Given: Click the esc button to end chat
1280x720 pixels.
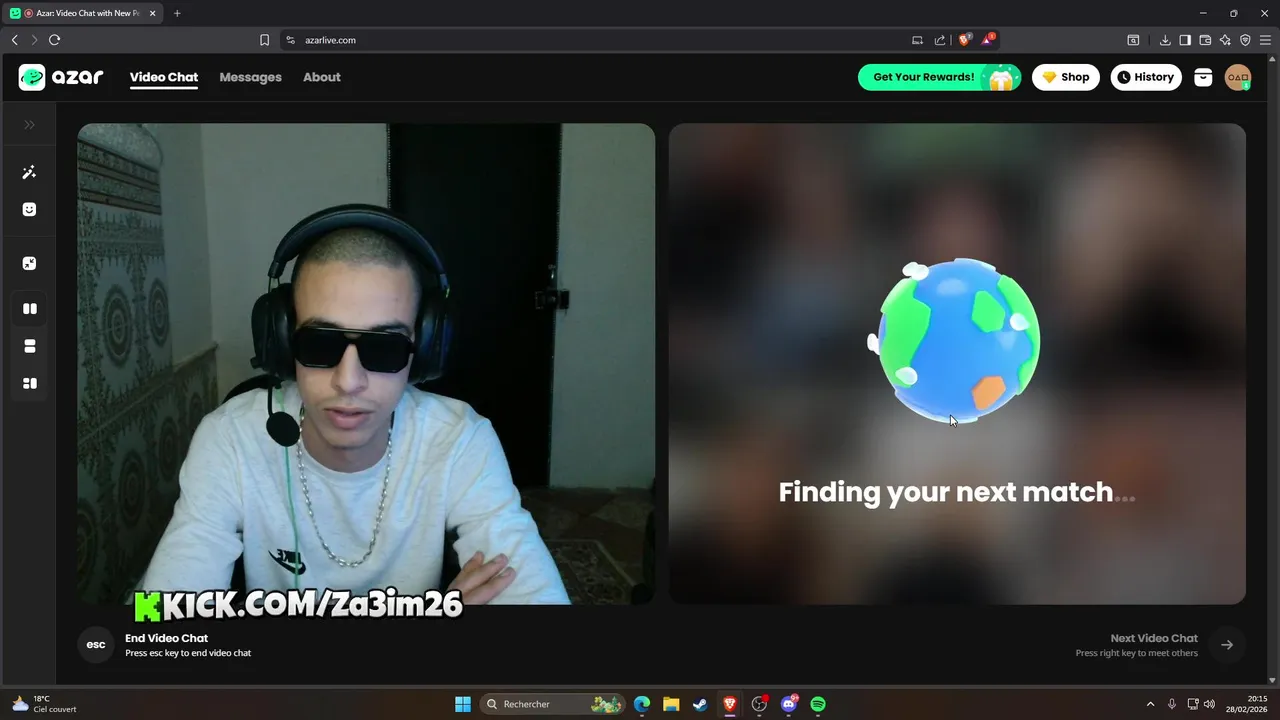Looking at the screenshot, I should [x=96, y=645].
